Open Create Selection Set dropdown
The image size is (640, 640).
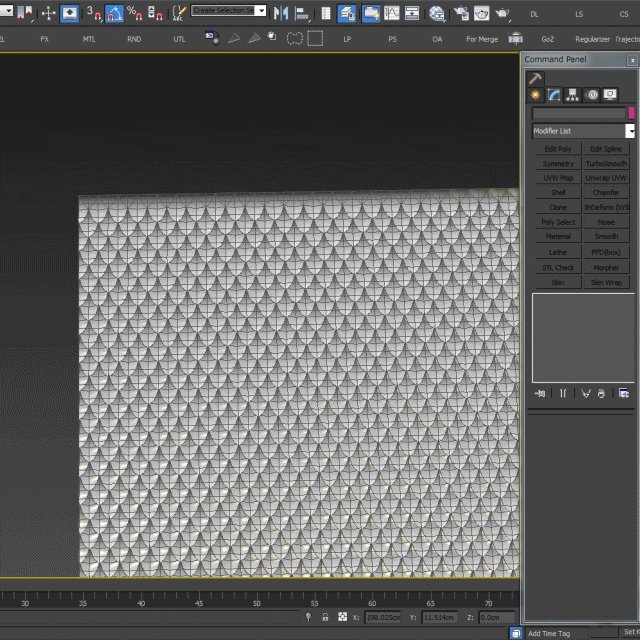pos(261,11)
